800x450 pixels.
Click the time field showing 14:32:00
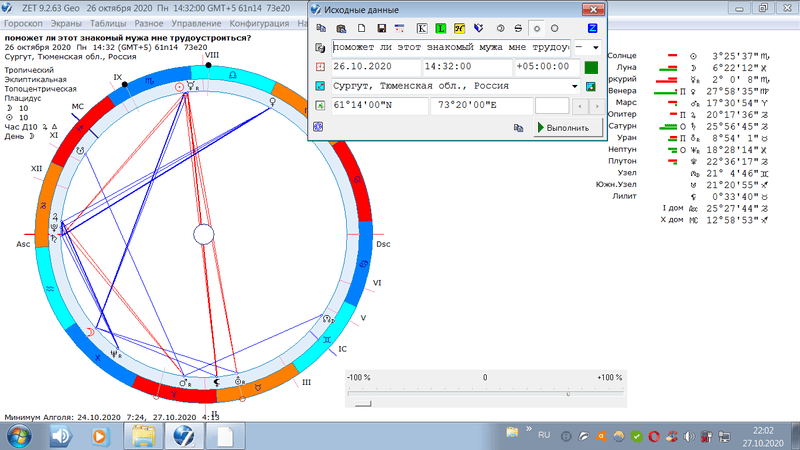[465, 67]
